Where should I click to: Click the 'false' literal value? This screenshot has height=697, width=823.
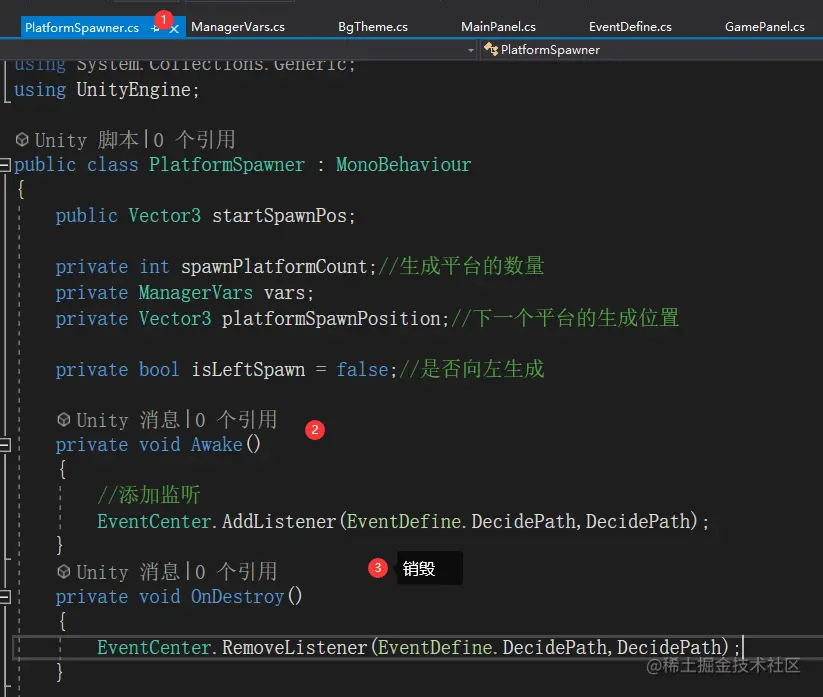pyautogui.click(x=362, y=369)
